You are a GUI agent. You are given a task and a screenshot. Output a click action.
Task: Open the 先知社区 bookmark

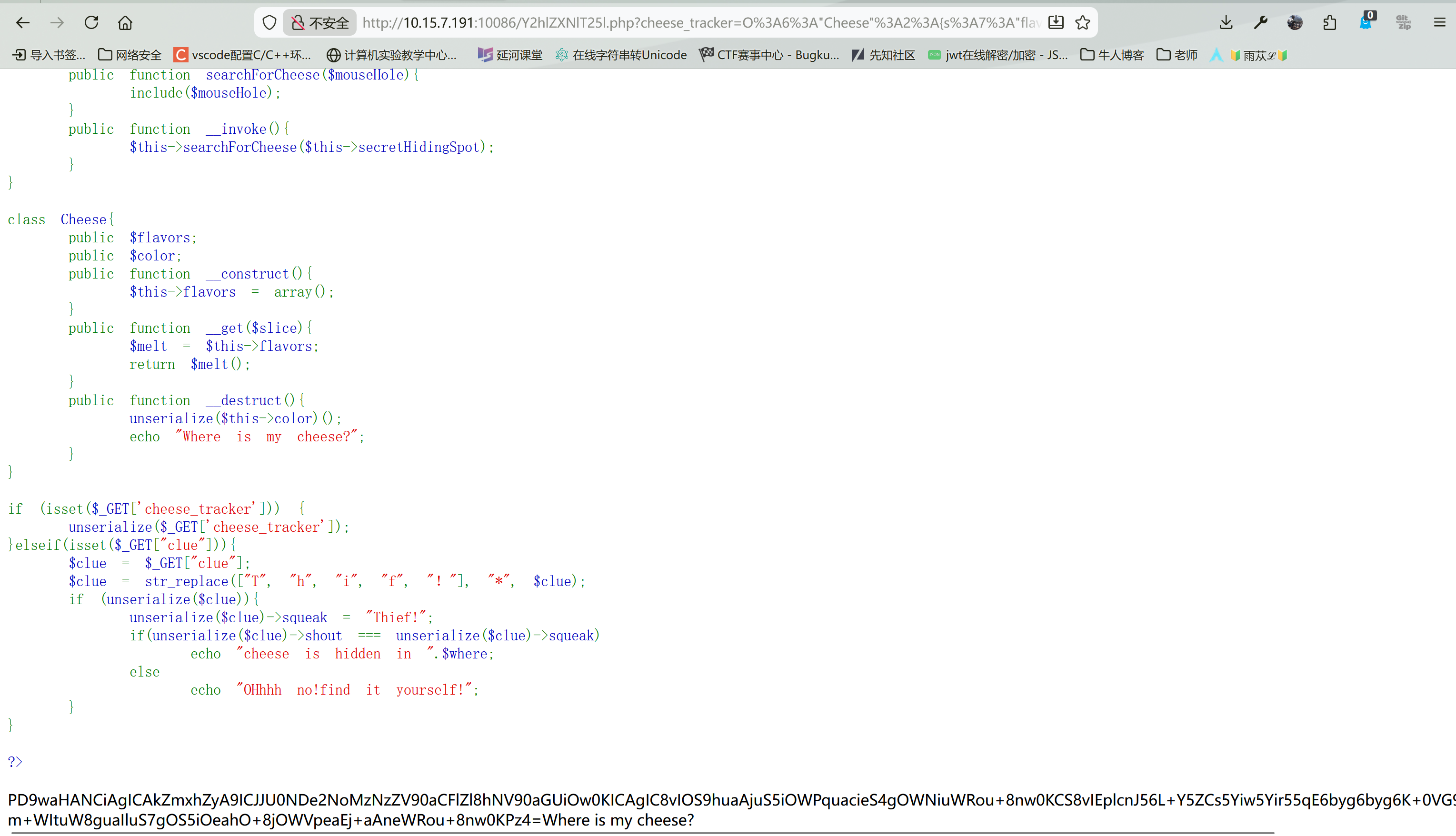883,55
